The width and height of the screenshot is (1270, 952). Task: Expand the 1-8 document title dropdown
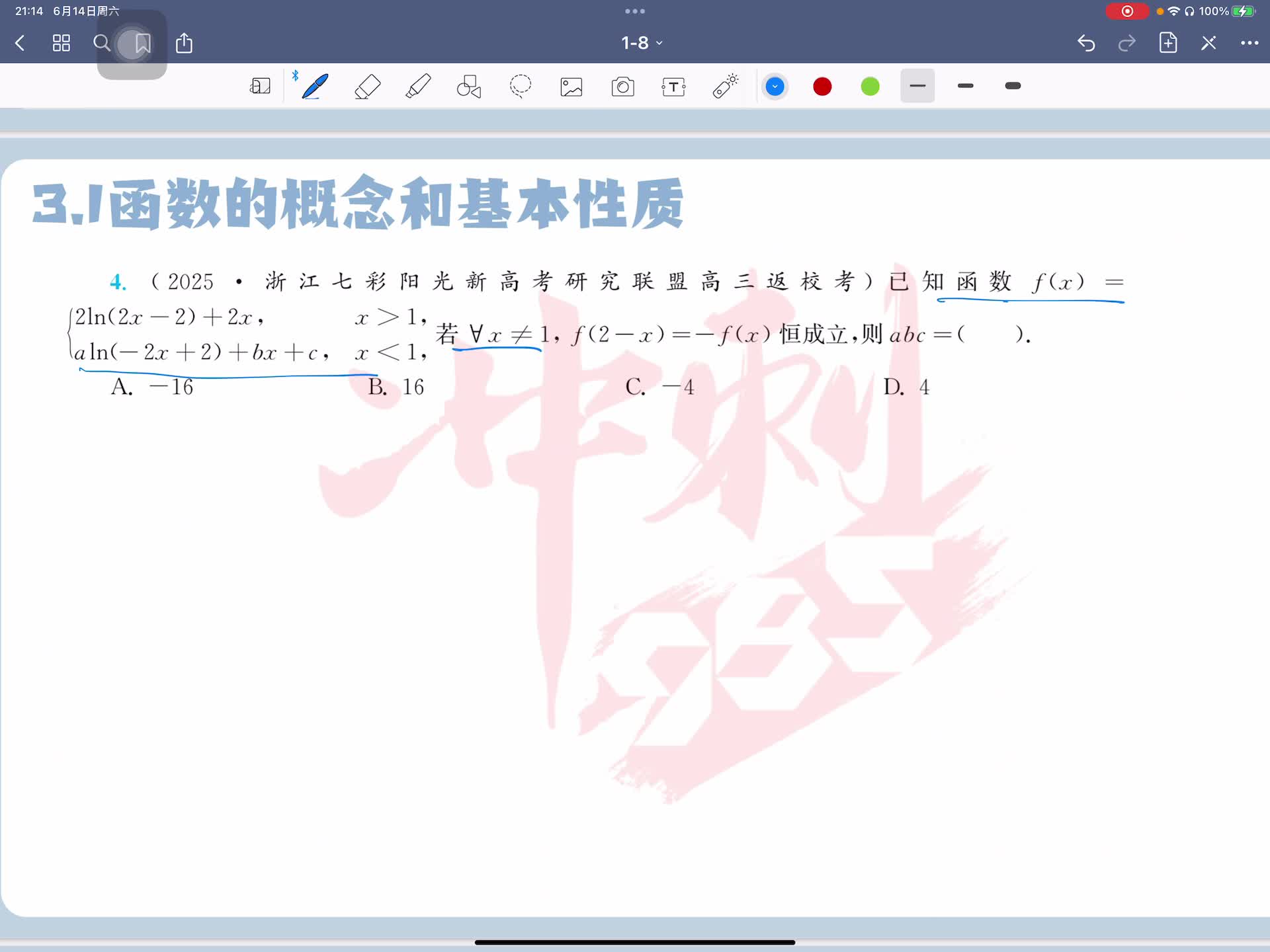[x=641, y=44]
